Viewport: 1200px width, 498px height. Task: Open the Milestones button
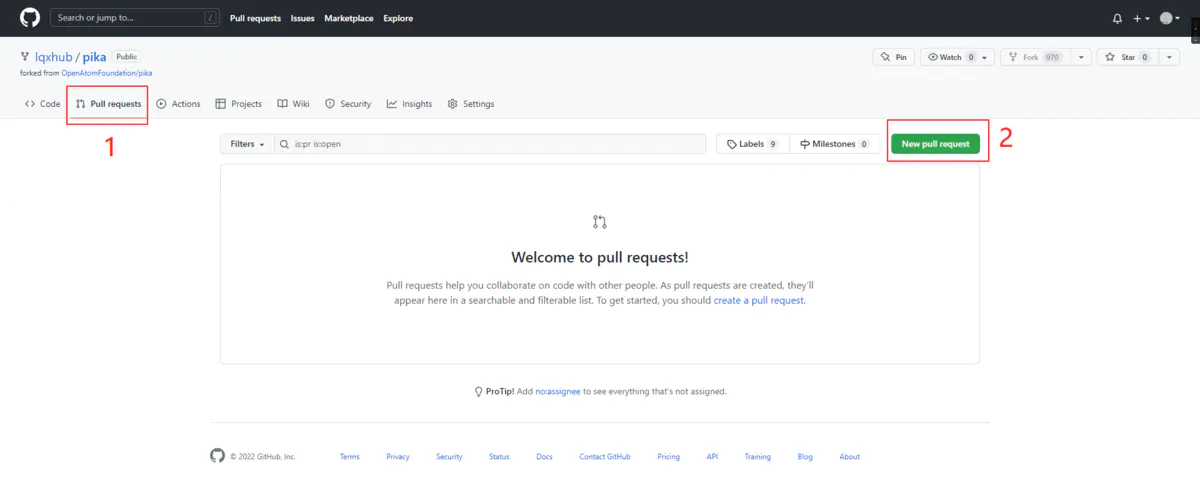[x=834, y=144]
